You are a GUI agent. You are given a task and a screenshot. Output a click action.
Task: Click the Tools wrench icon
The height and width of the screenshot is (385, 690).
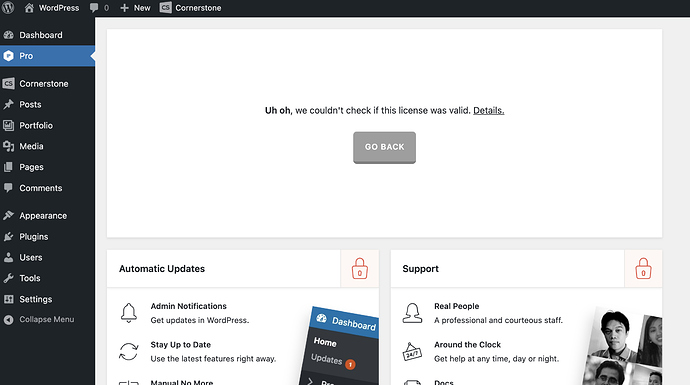[x=8, y=278]
